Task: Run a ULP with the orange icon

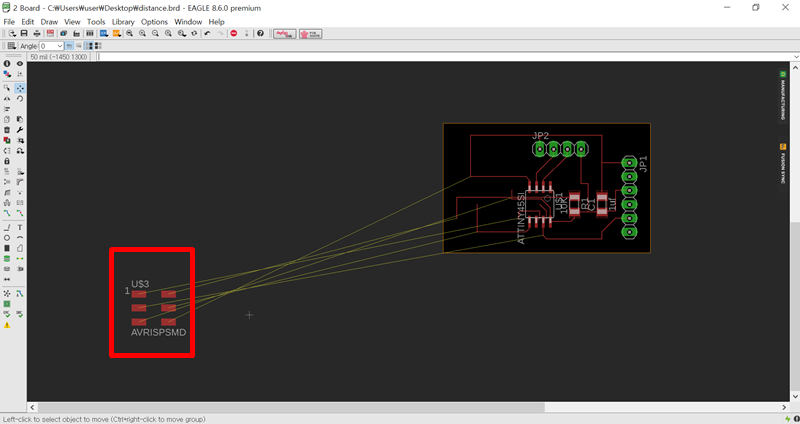Action: [x=117, y=34]
